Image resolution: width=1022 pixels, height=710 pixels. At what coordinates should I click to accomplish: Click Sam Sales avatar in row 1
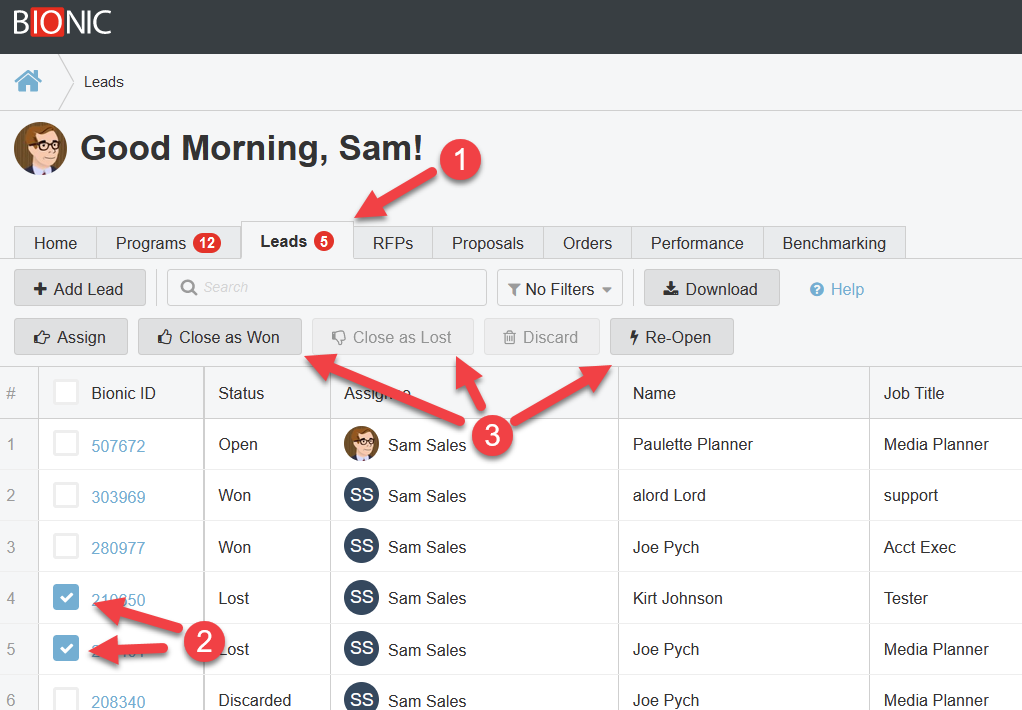(361, 444)
